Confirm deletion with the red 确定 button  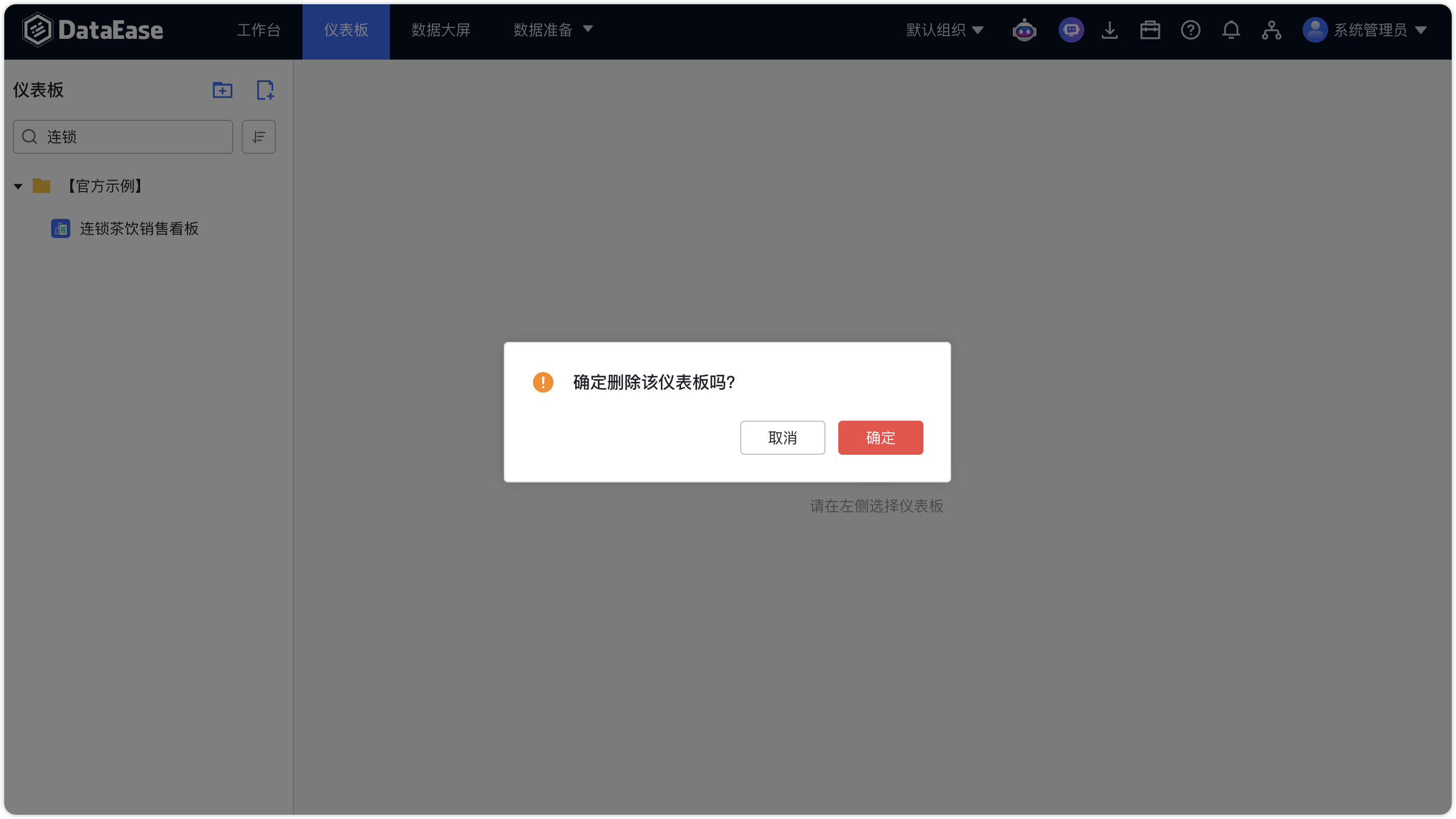click(x=880, y=438)
